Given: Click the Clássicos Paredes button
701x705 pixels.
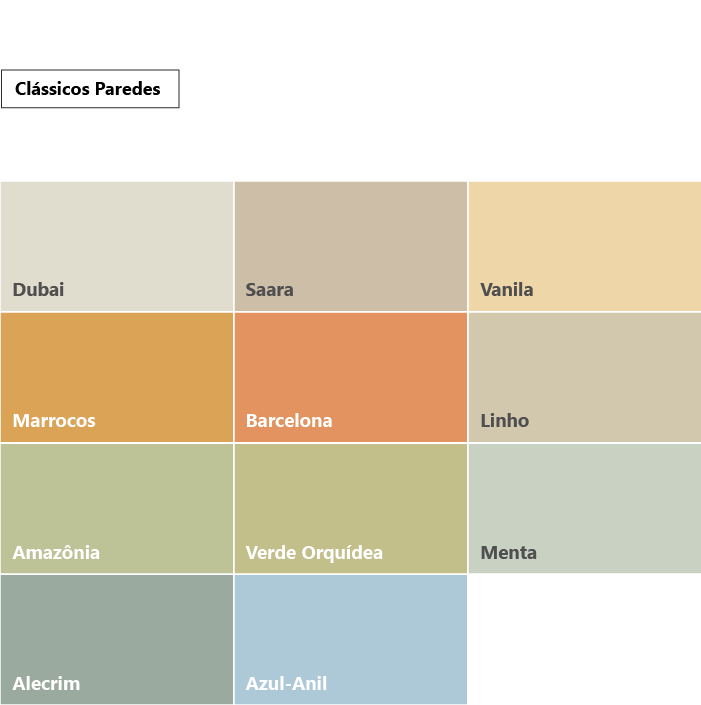Looking at the screenshot, I should click(90, 89).
